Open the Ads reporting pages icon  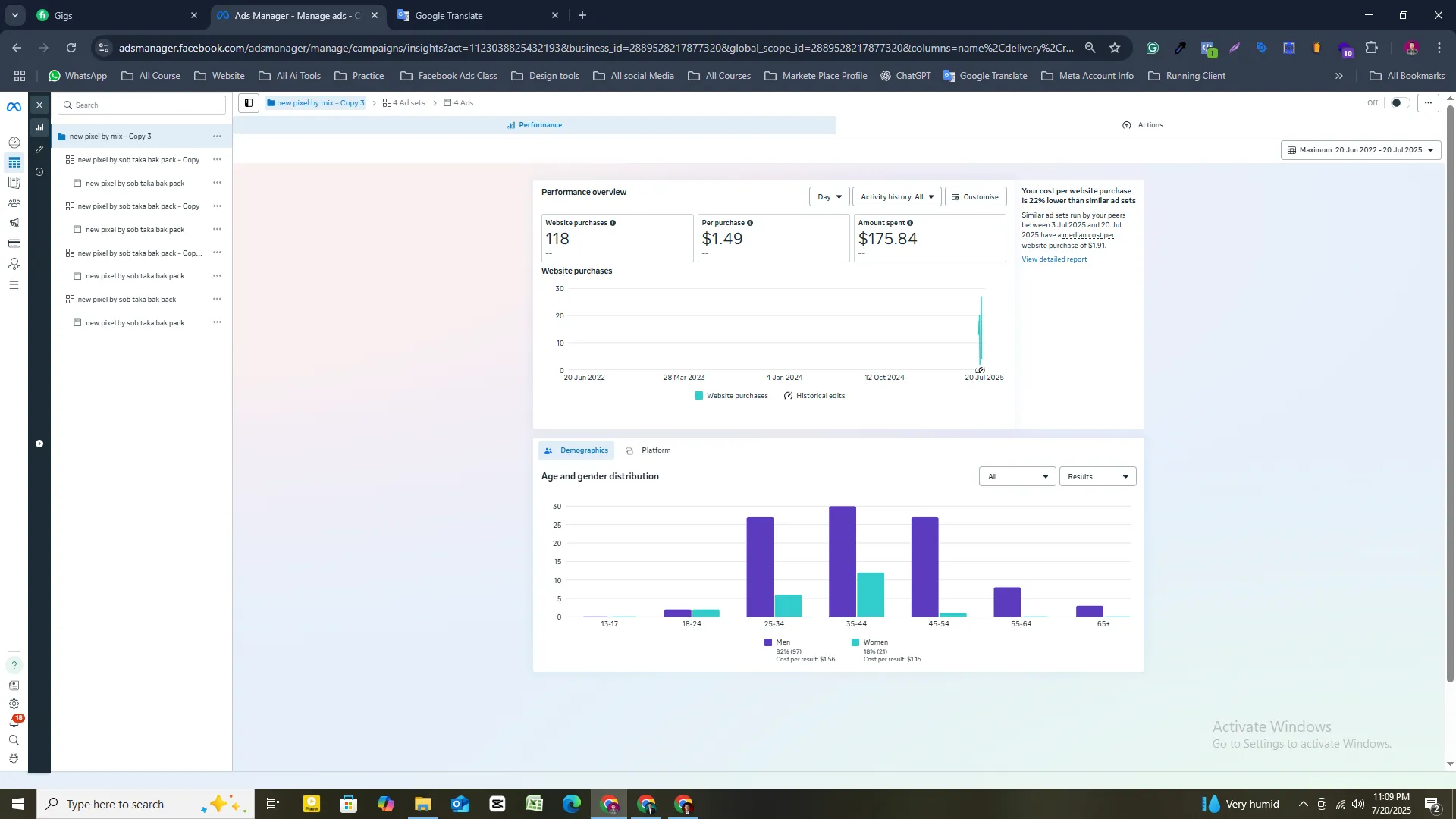[x=14, y=183]
